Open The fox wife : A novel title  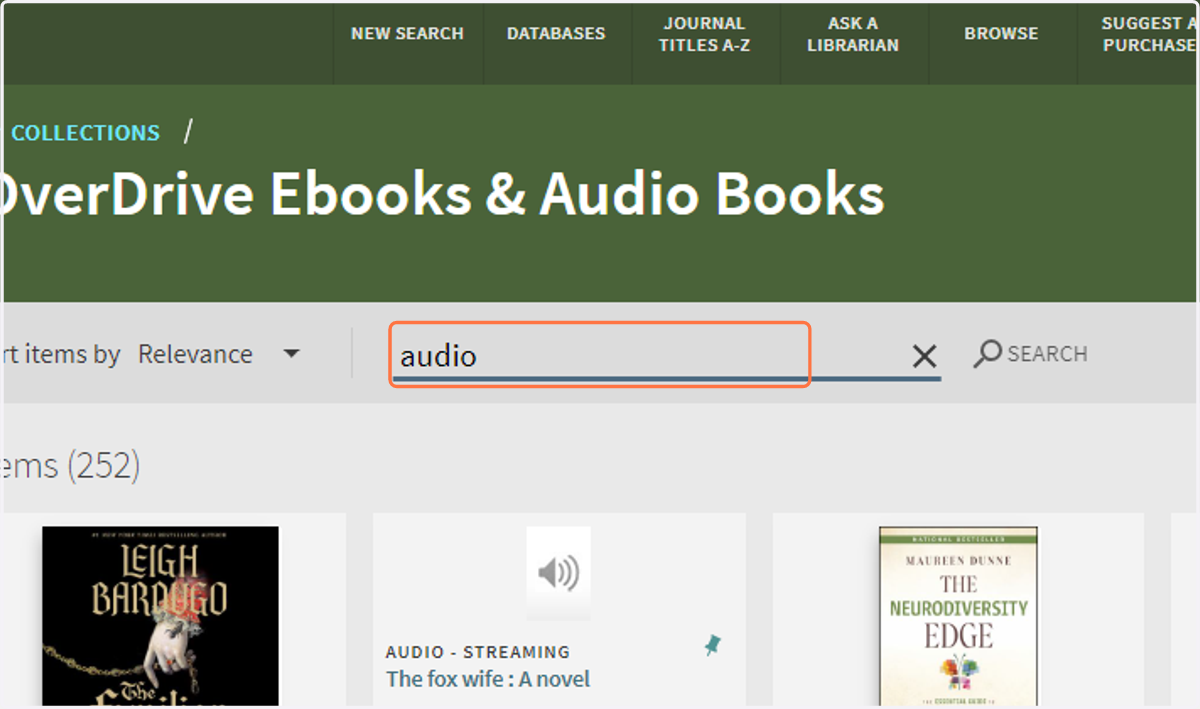488,679
